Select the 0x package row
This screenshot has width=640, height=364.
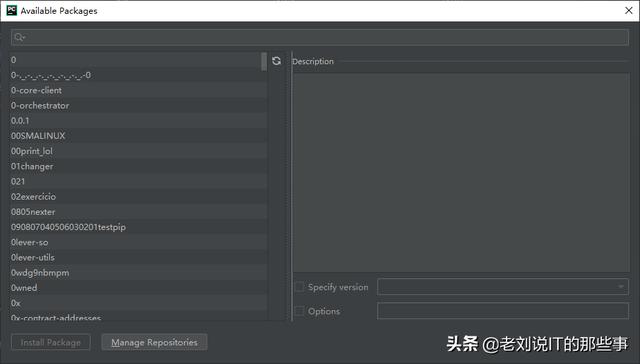[x=138, y=303]
